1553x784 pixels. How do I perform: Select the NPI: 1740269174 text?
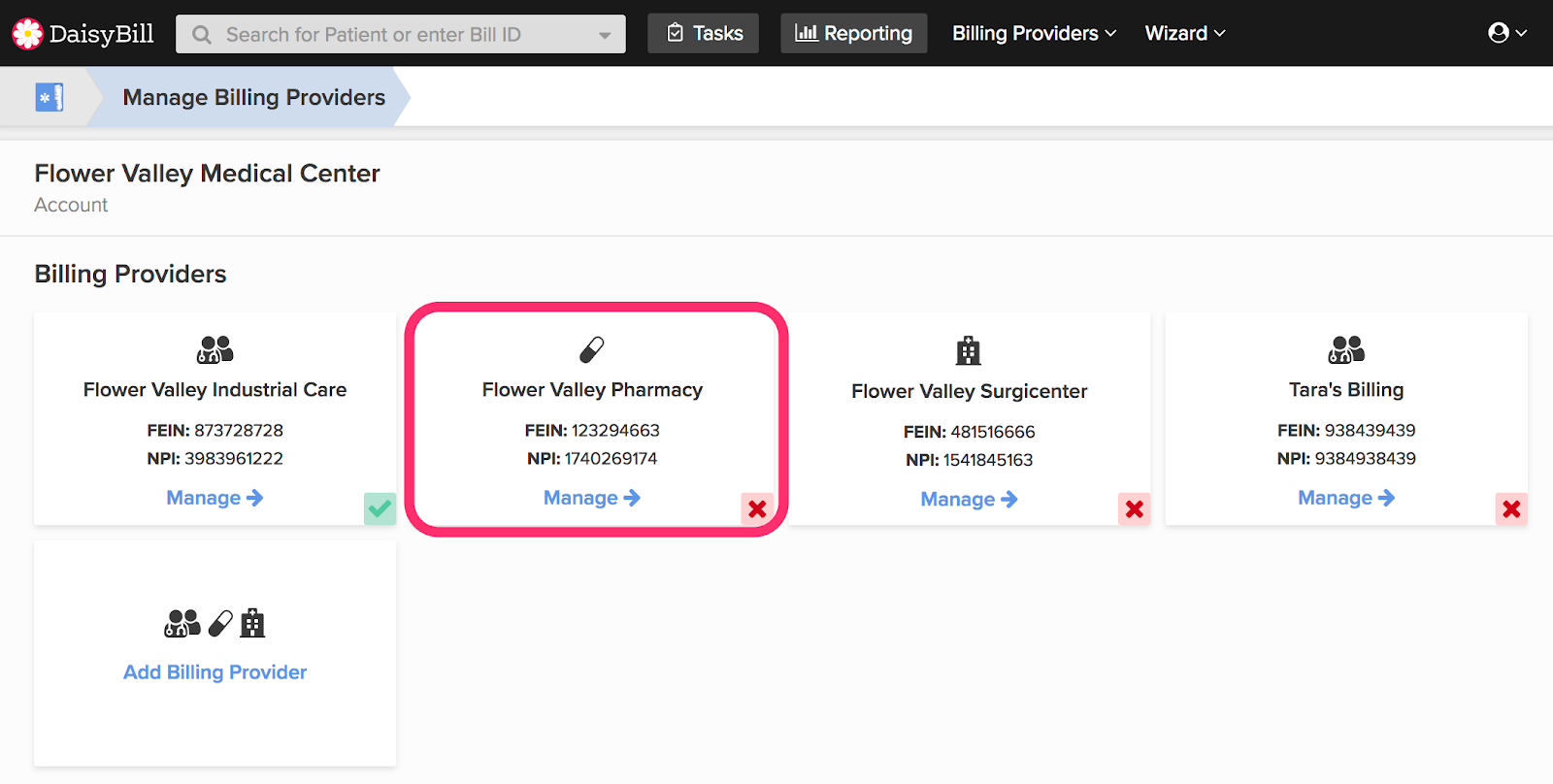[x=592, y=458]
